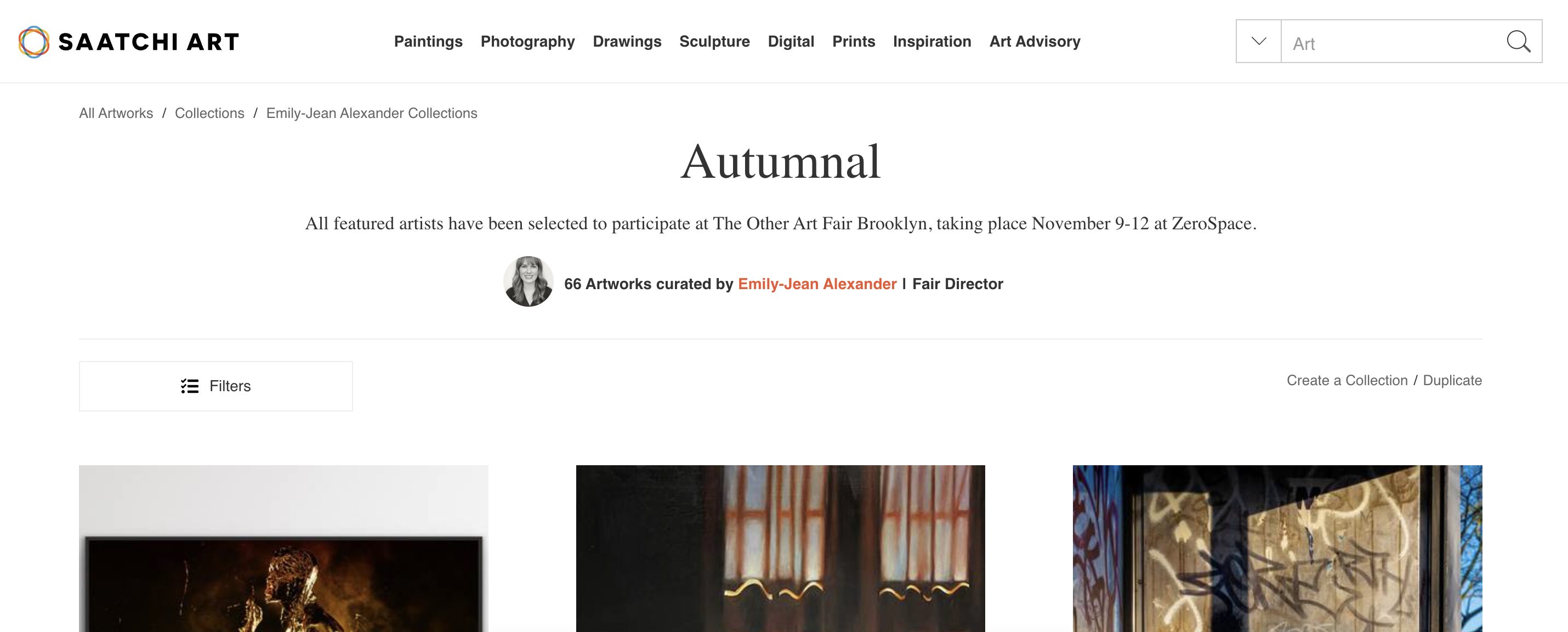Click the Emily-Jean Alexander curator link

pyautogui.click(x=817, y=284)
